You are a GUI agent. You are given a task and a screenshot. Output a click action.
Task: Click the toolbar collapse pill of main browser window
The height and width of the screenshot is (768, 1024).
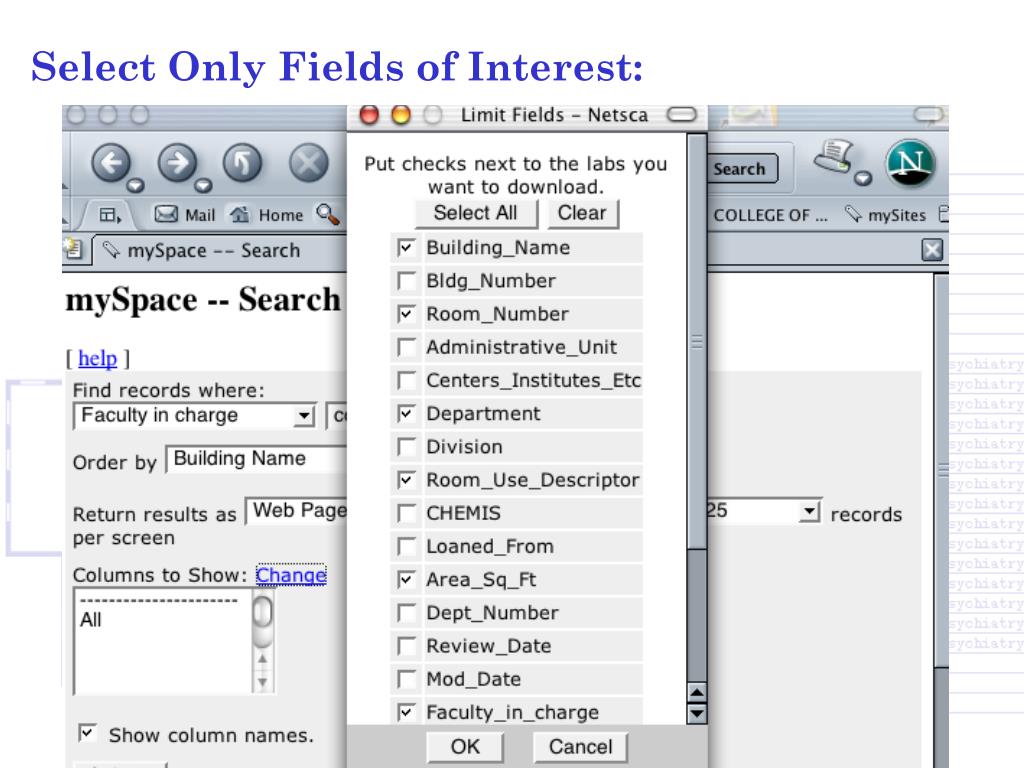coord(929,115)
